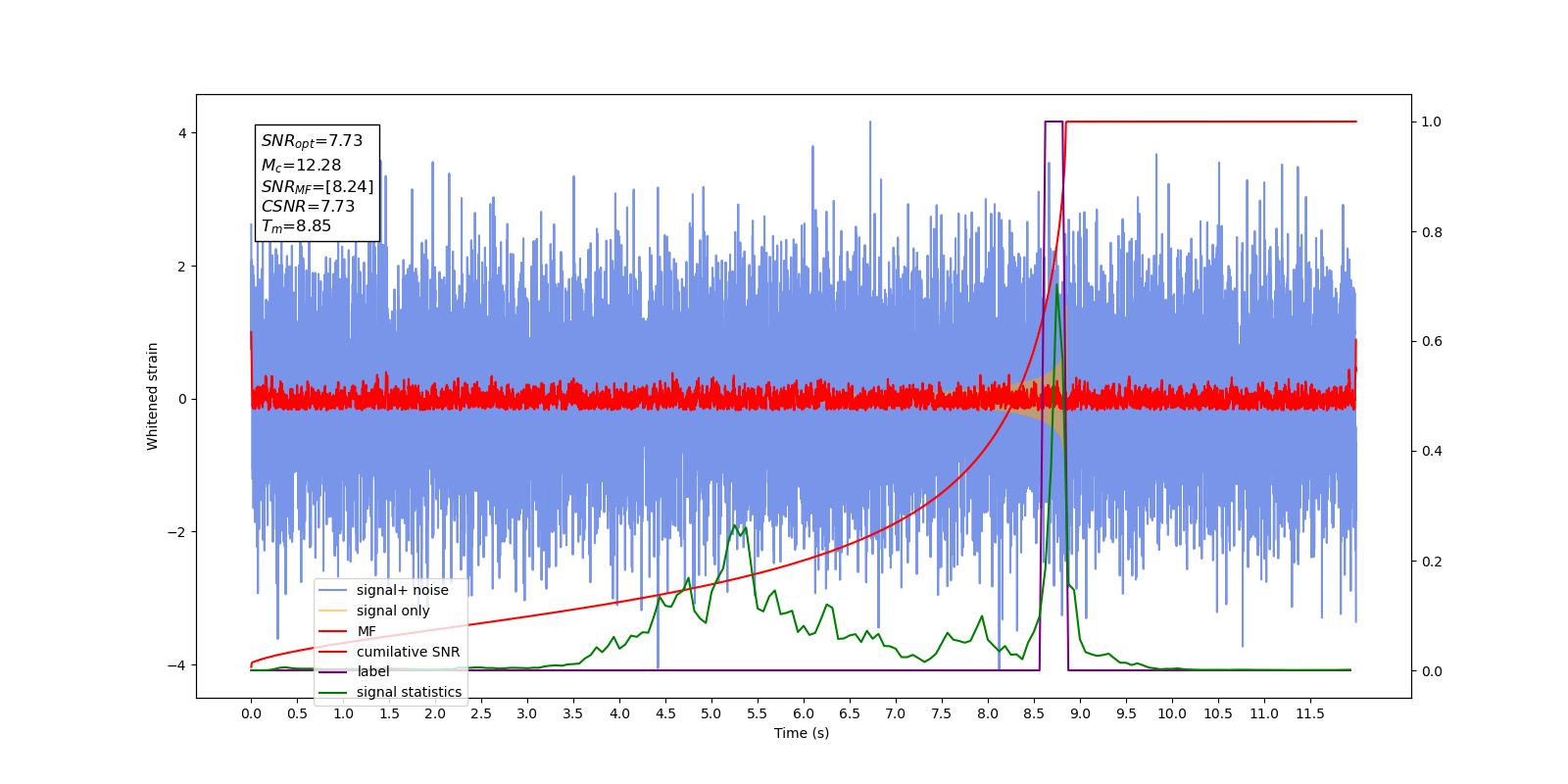The image size is (1568, 784).
Task: Click the 9.0 x-axis tick label
Action: (1080, 713)
